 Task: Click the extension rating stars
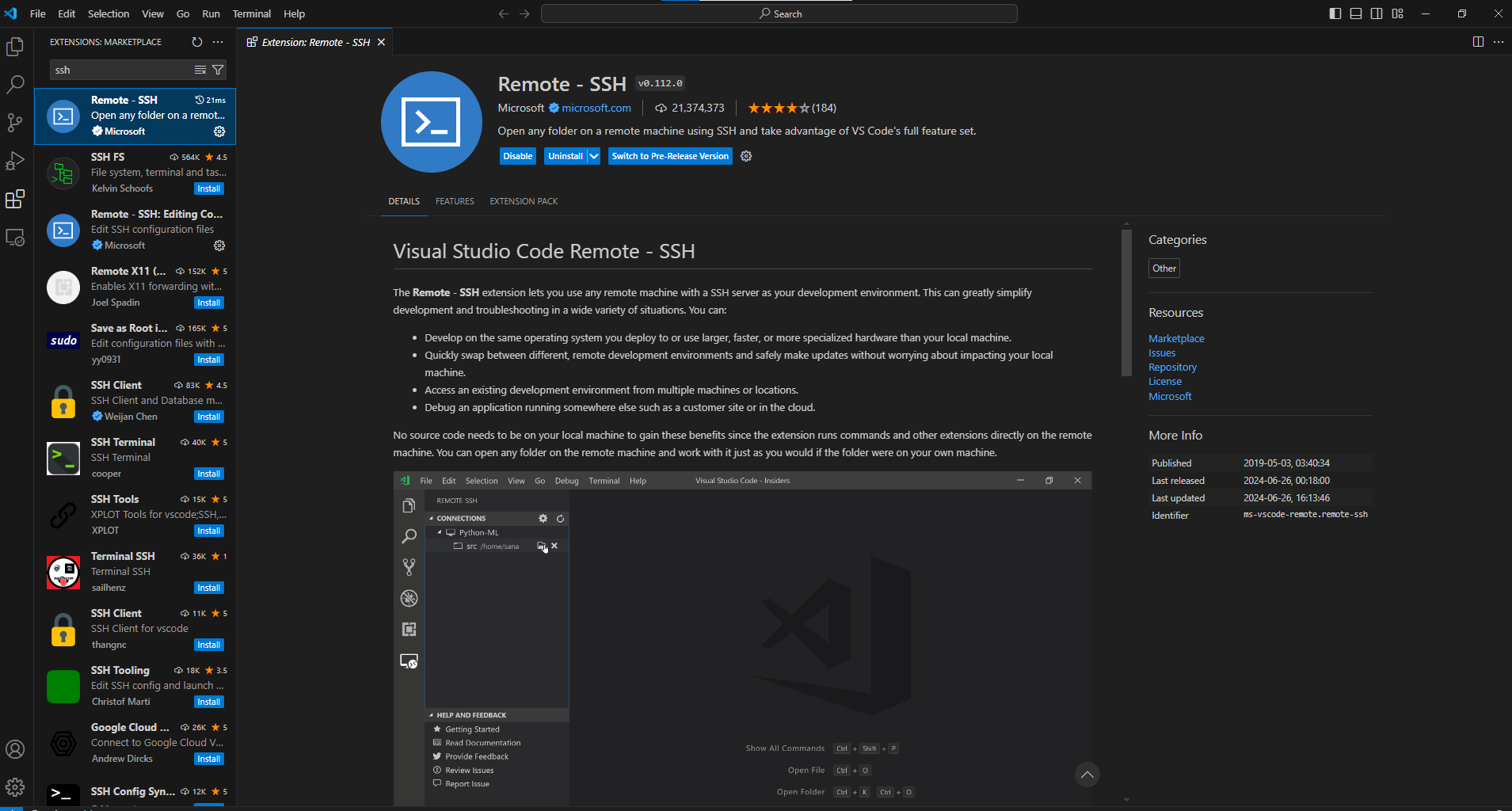coord(779,108)
